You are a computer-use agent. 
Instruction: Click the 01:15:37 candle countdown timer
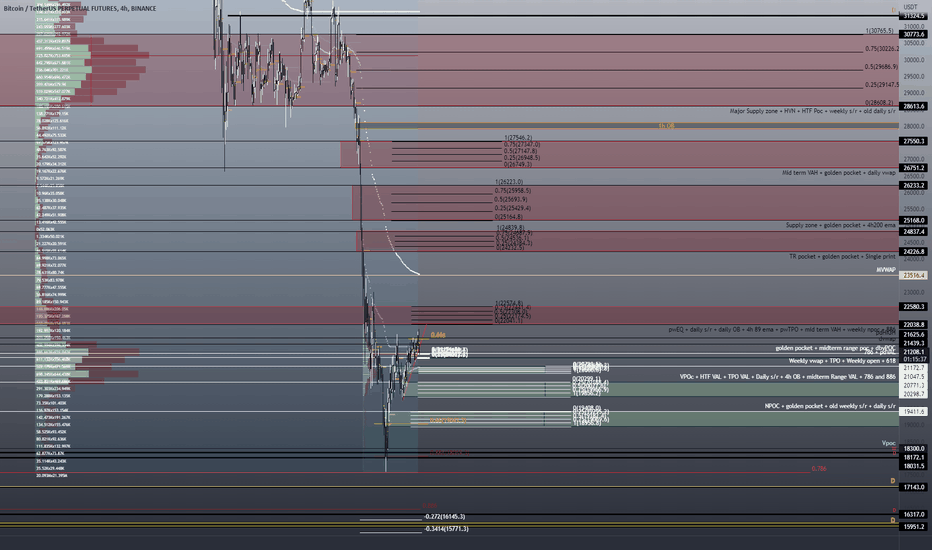(914, 359)
